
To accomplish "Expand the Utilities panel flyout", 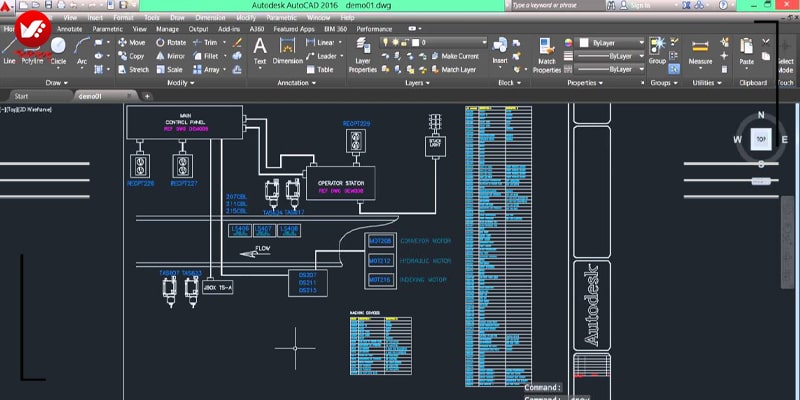I will pos(707,83).
